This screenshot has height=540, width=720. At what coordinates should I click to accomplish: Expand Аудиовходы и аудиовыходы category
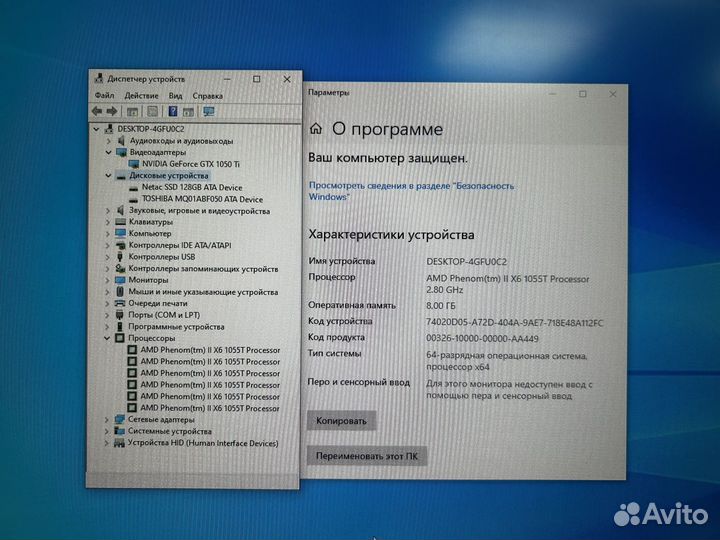109,141
